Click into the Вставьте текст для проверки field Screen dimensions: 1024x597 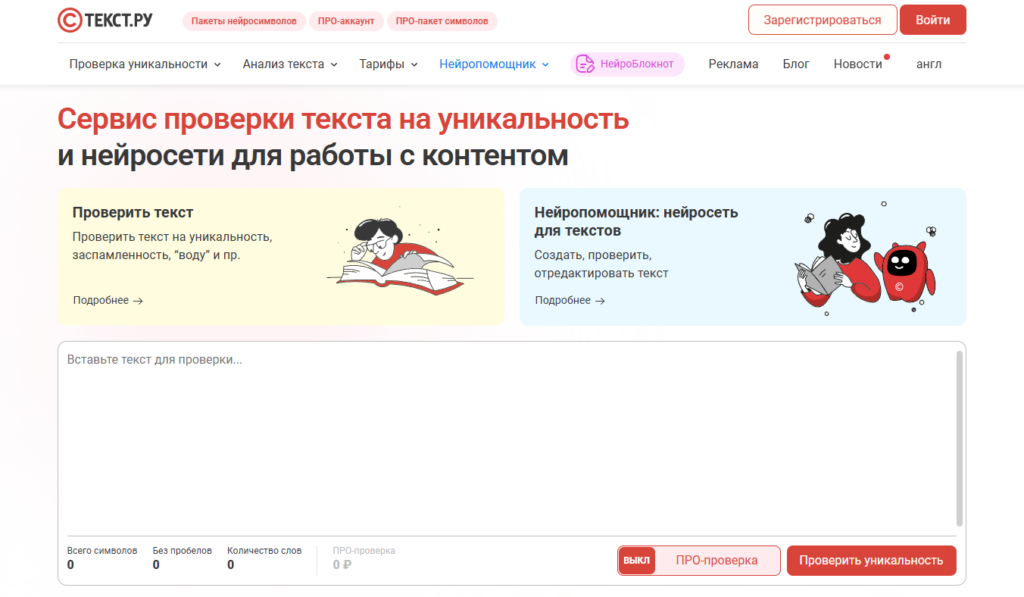tap(511, 438)
